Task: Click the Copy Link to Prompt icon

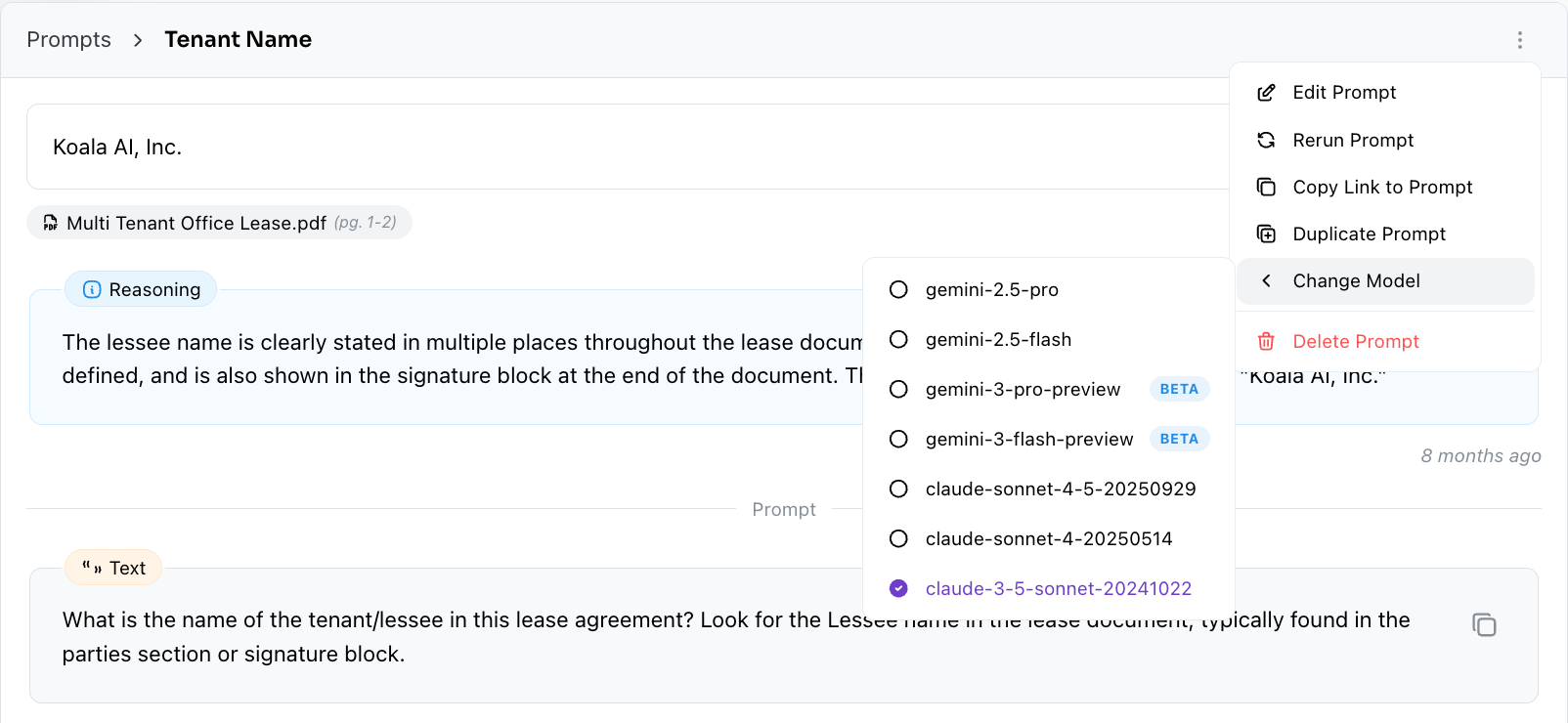Action: point(1266,187)
